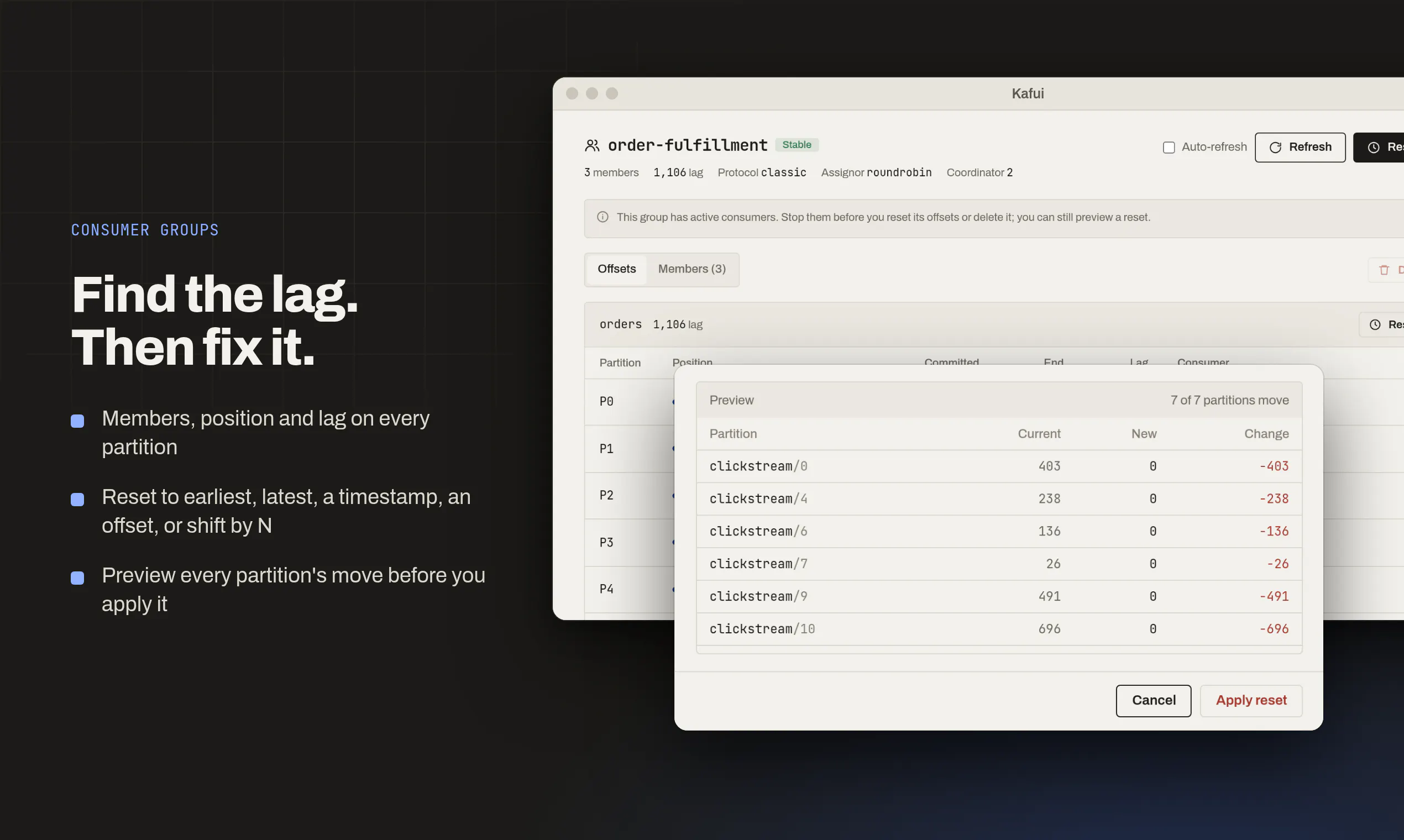Image resolution: width=1404 pixels, height=840 pixels.
Task: Click the red trash delete icon
Action: tap(1384, 270)
